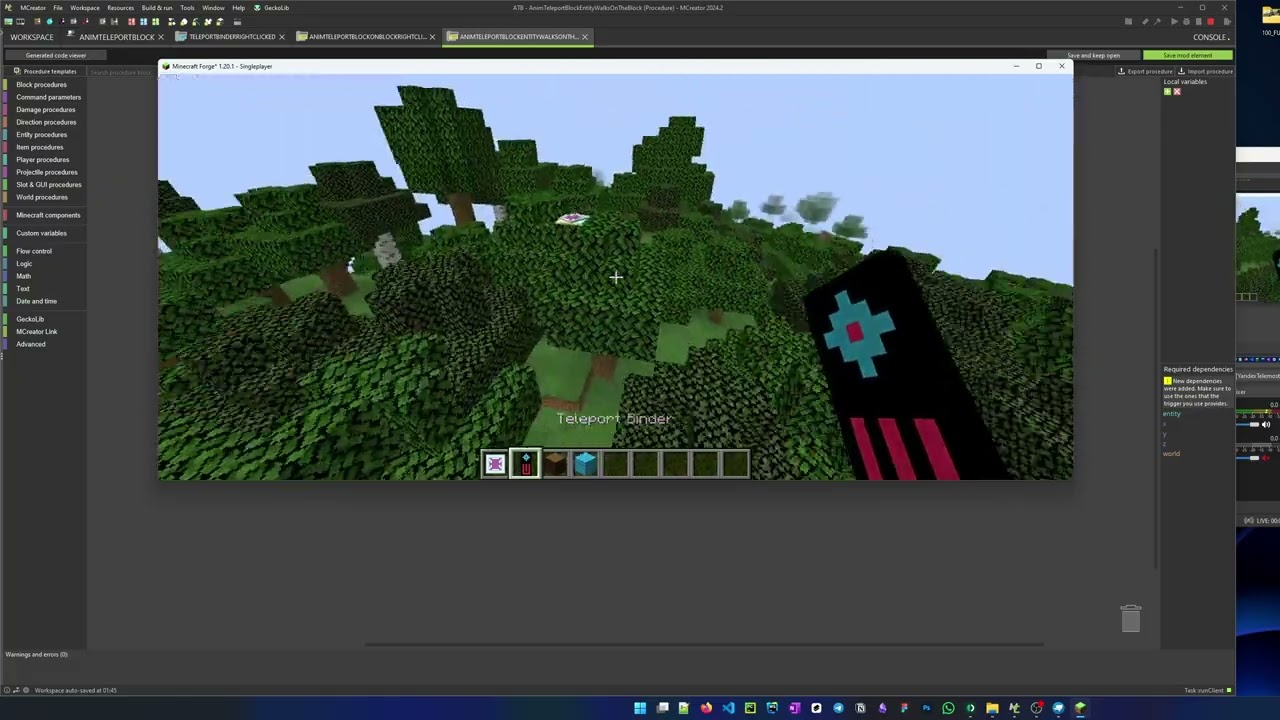Select the Slot & GUI procedures category

pos(48,185)
